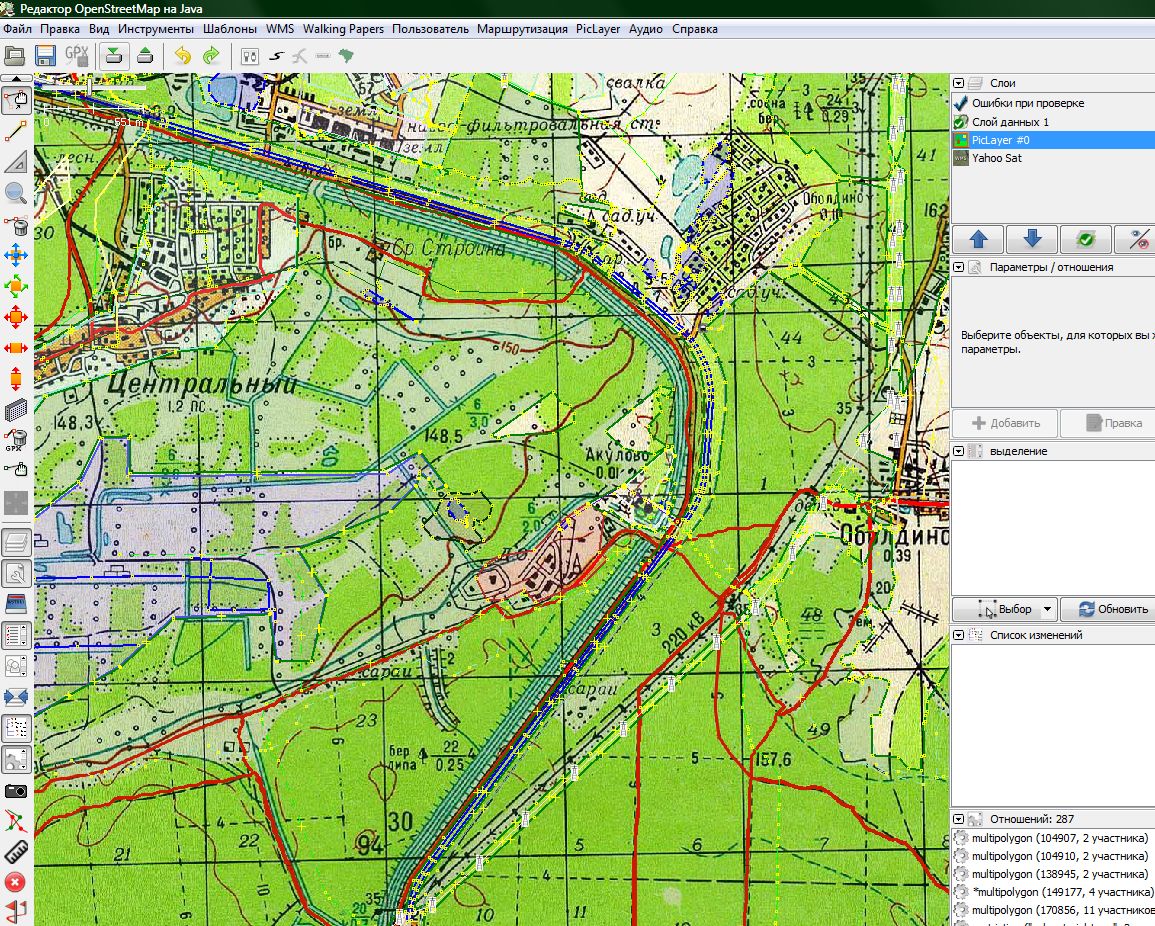
Task: Move selected layer up with blue arrow
Action: 979,239
